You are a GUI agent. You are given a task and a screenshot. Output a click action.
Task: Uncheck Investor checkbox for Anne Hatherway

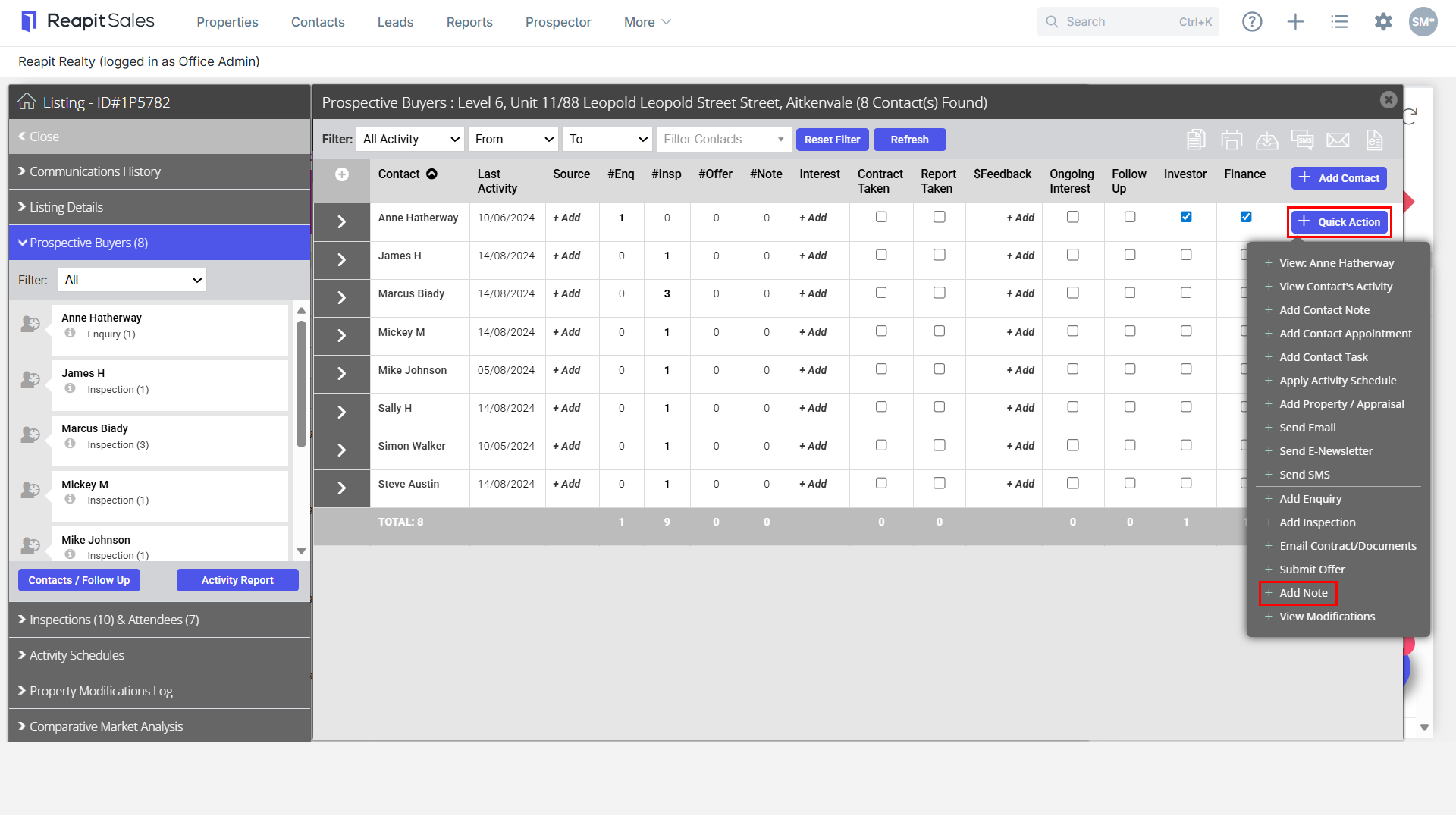click(1186, 217)
